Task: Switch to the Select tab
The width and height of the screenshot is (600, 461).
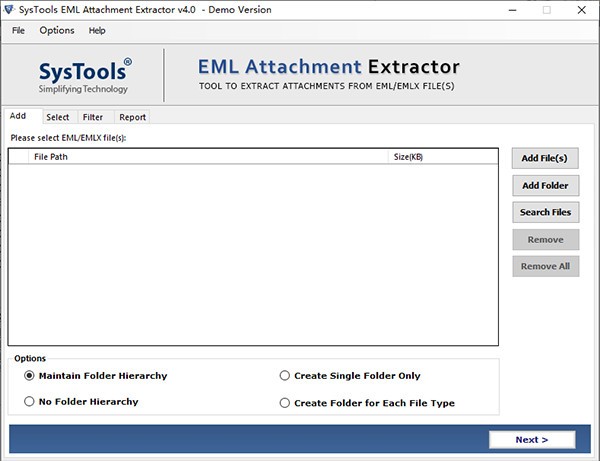Action: (58, 117)
